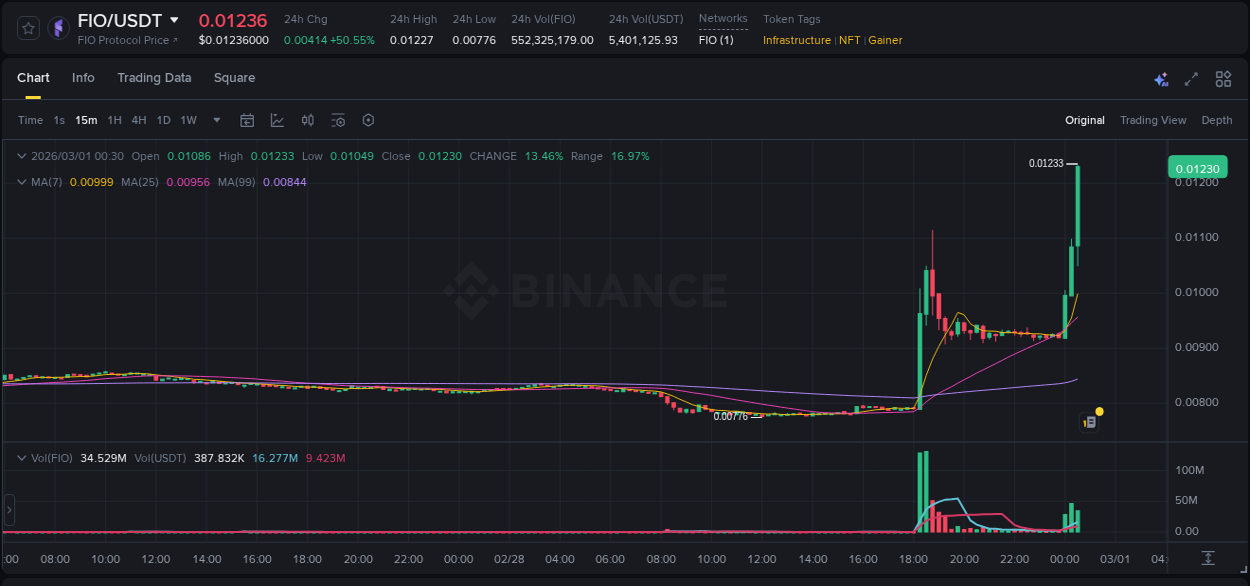Select the 1H timeframe
1250x586 pixels.
114,120
